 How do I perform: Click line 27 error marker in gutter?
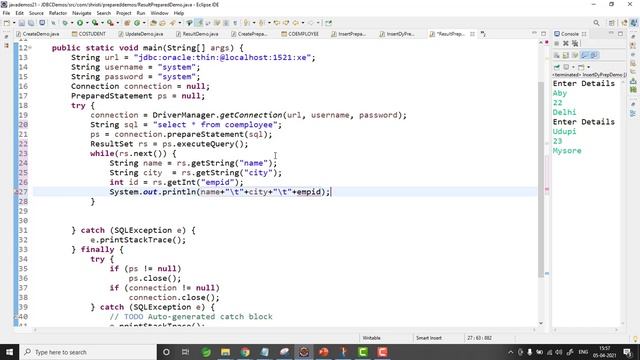16,192
